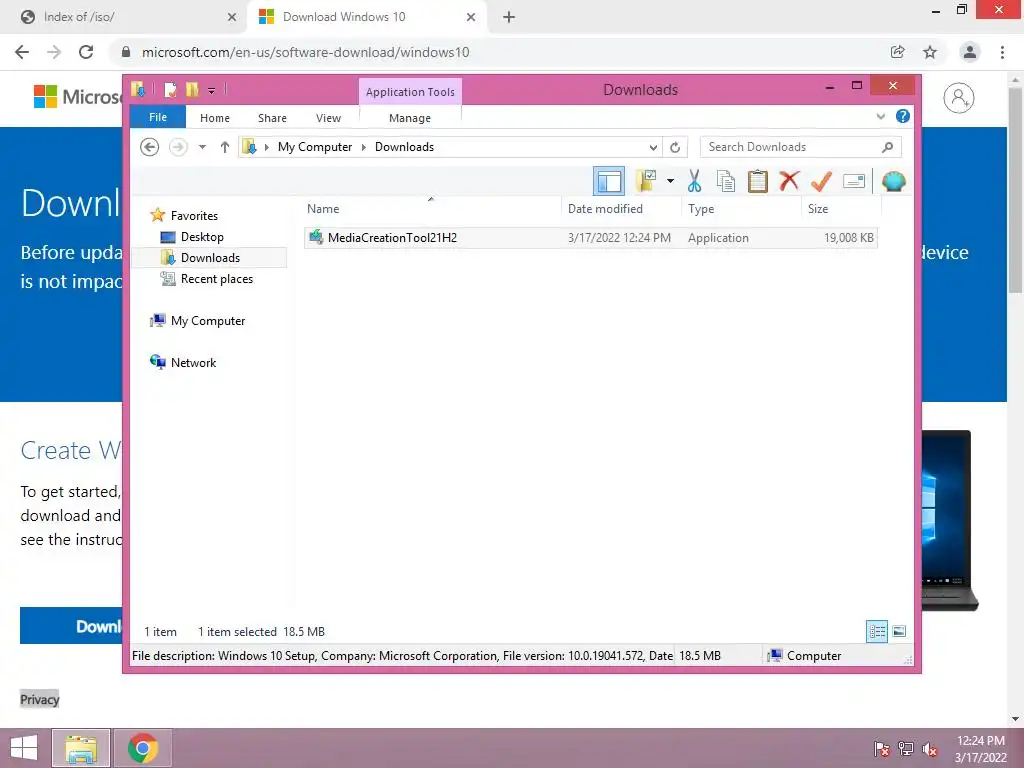Paste using the clipboard icon
Viewport: 1024px width, 768px height.
[x=758, y=181]
